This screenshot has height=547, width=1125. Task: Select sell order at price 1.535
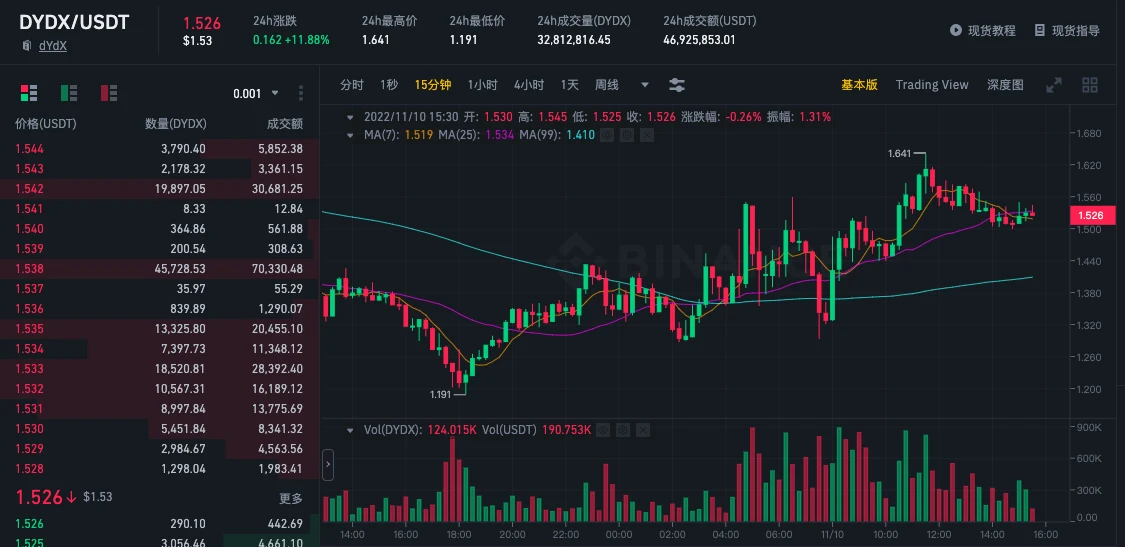click(159, 329)
